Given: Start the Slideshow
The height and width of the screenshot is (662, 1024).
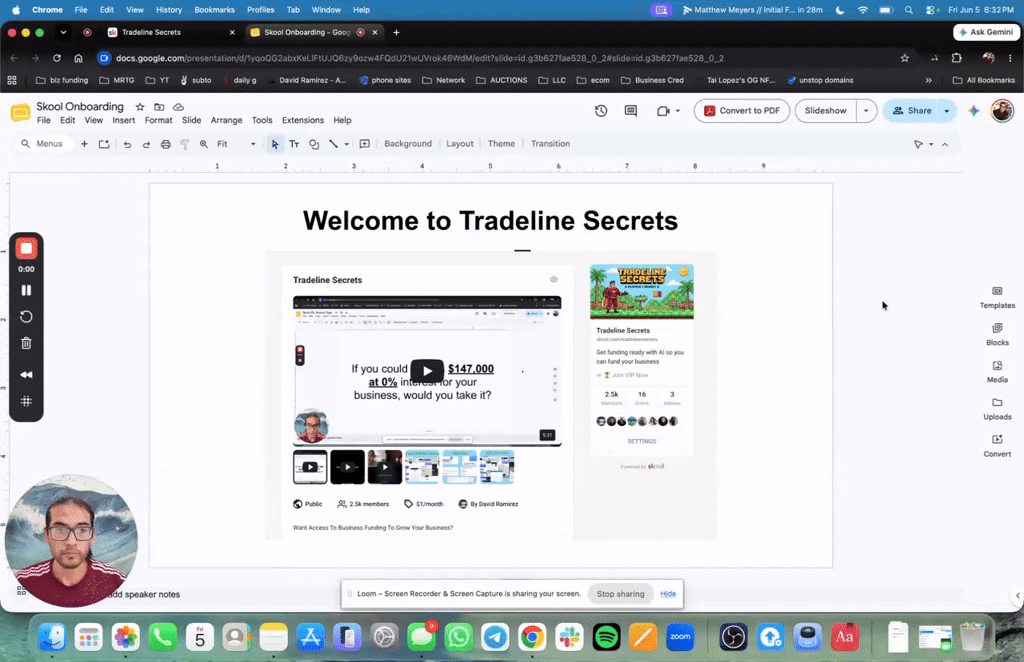Looking at the screenshot, I should pos(825,111).
